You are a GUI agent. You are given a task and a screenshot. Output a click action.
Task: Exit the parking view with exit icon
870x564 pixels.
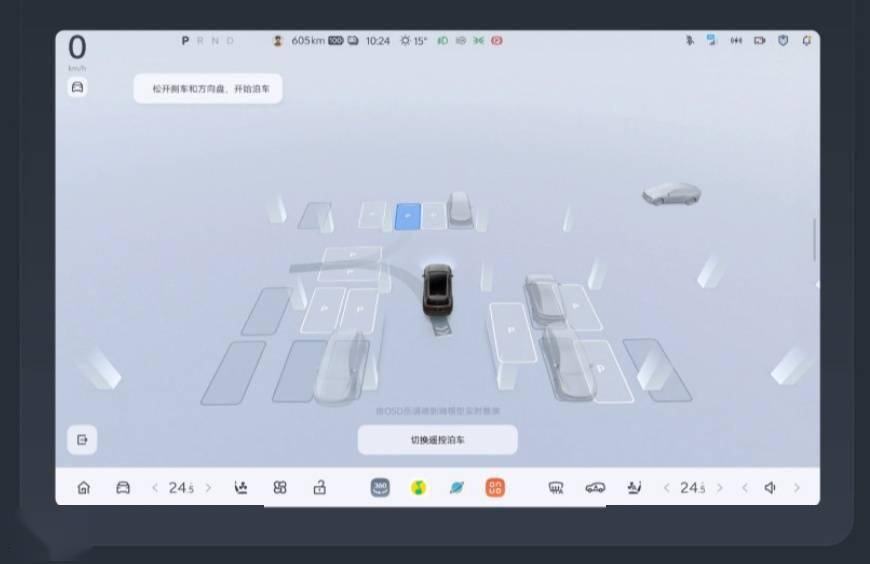[82, 440]
